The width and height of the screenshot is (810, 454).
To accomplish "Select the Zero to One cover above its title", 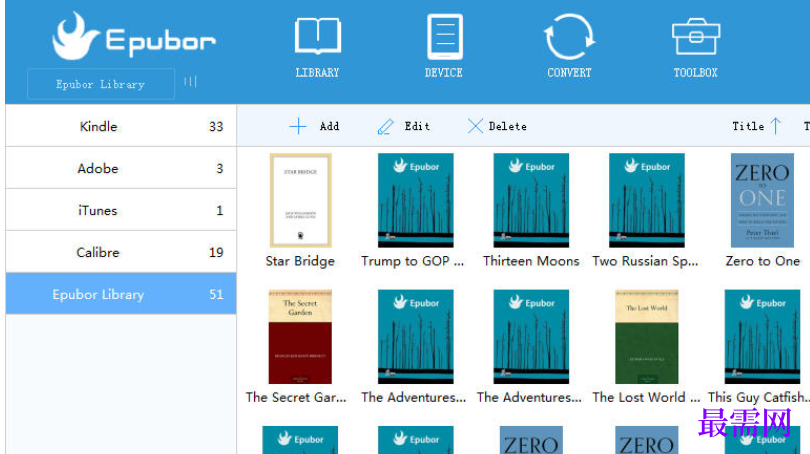I will click(x=762, y=200).
